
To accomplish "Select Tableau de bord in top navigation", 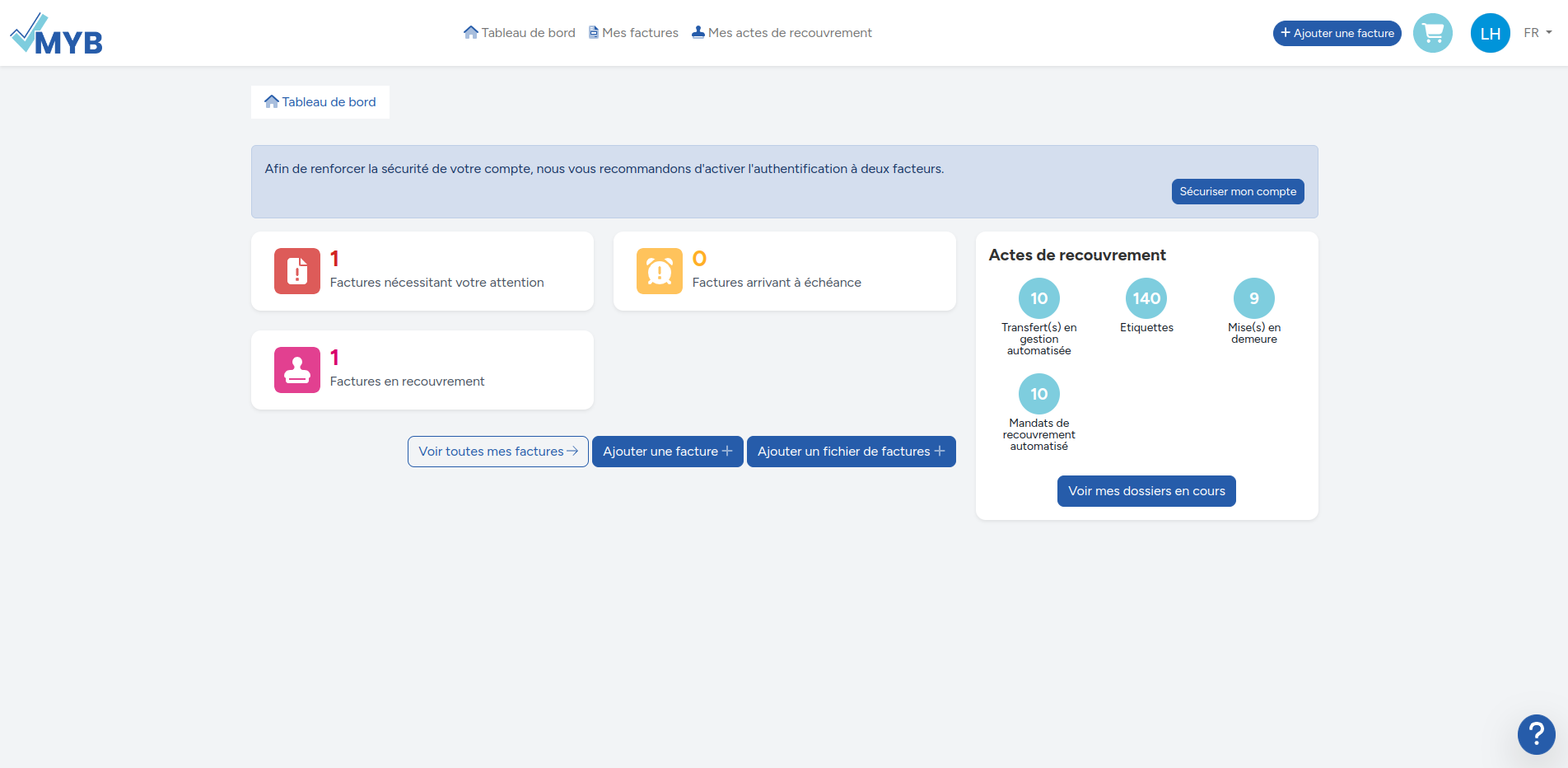I will tap(520, 33).
